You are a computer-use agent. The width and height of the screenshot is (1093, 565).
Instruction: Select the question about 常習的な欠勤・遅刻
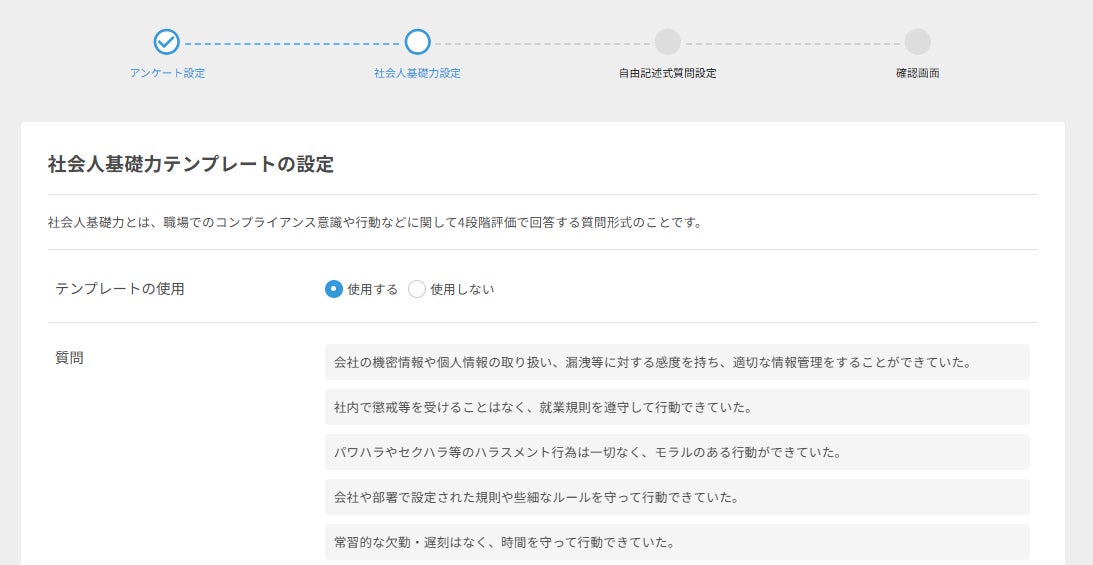(677, 542)
